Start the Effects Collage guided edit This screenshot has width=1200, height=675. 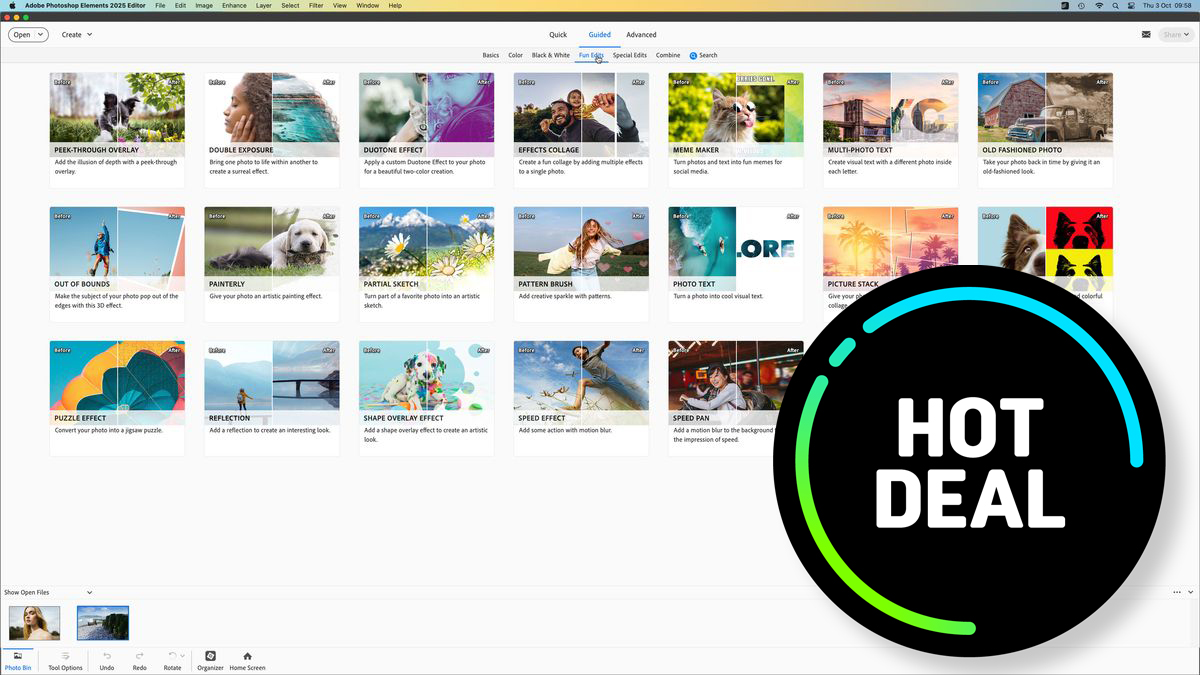click(581, 130)
